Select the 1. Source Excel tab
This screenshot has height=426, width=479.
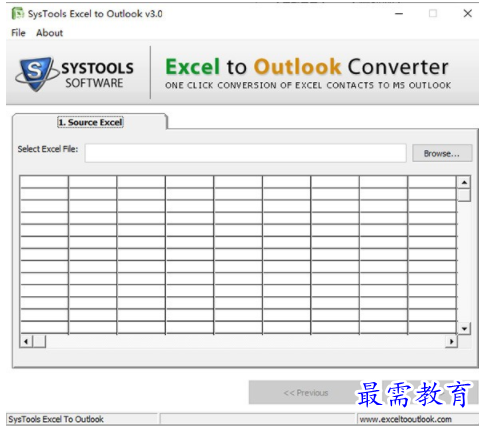(x=90, y=122)
